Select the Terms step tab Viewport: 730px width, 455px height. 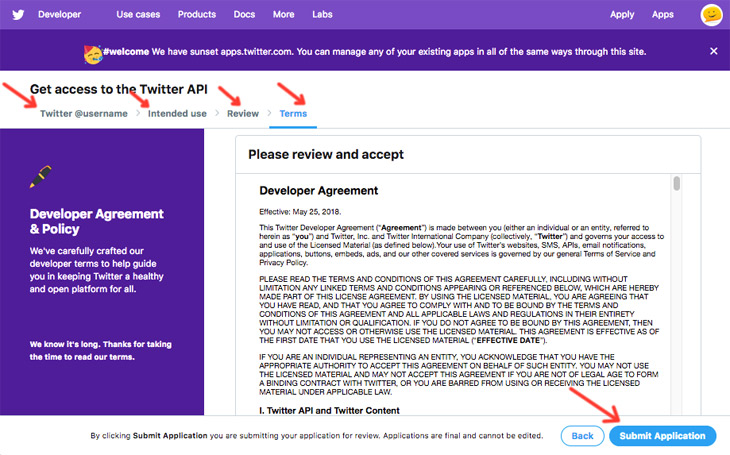(293, 114)
